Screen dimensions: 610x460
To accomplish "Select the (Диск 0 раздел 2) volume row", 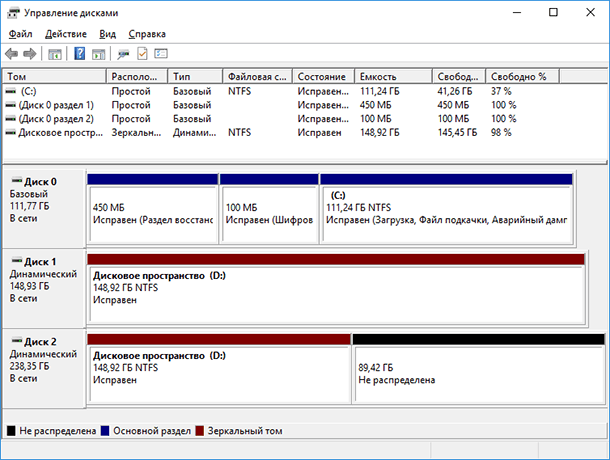I will (56, 119).
